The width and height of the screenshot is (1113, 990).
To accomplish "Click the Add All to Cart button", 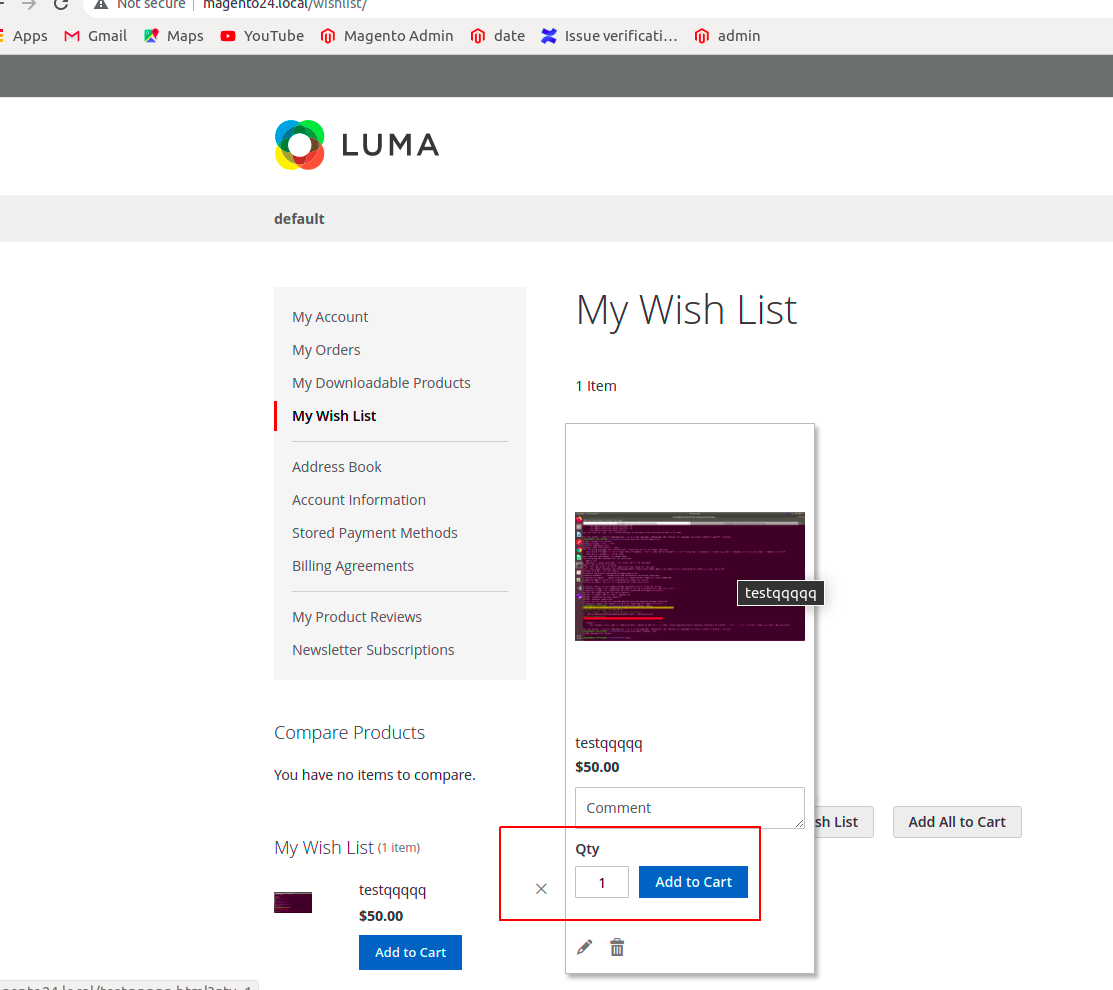I will click(956, 822).
